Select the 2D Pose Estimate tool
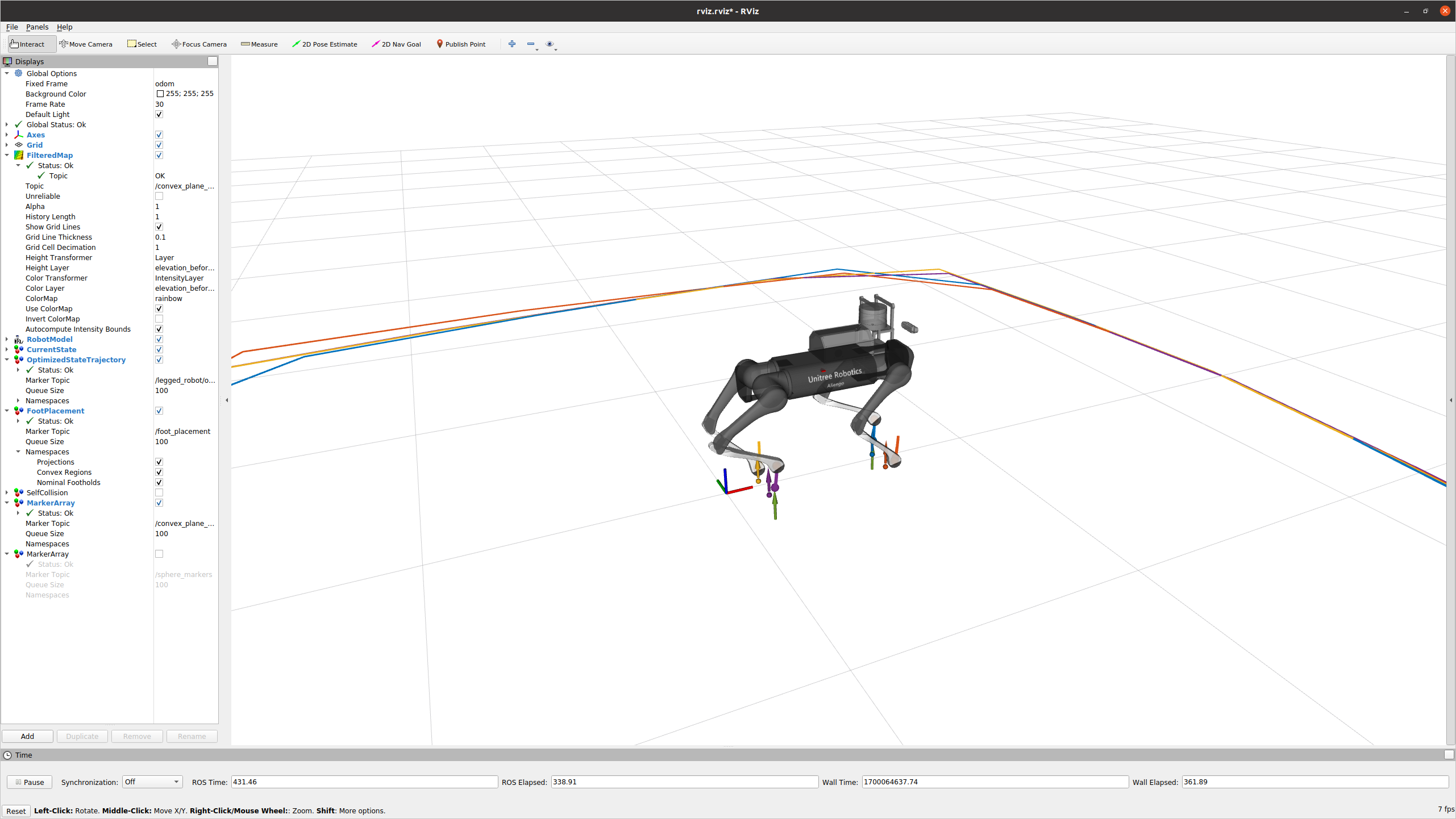The width and height of the screenshot is (1456, 819). [x=325, y=44]
